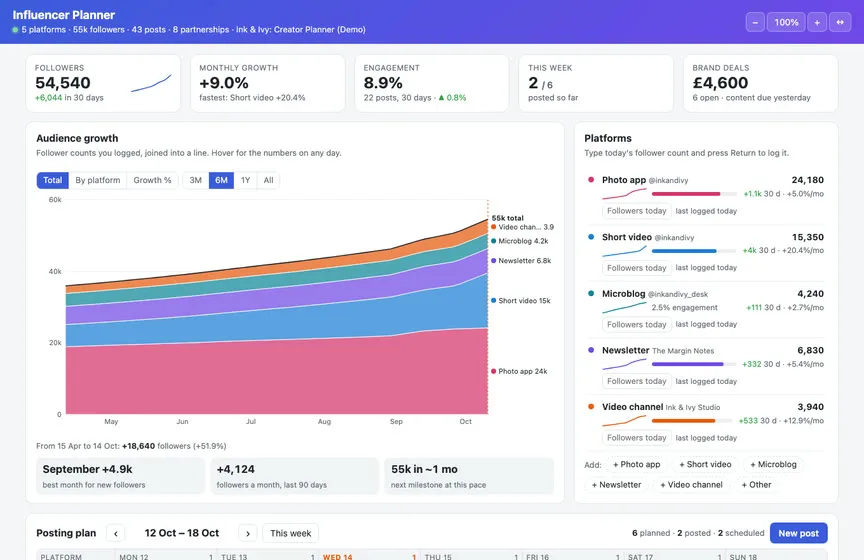Click the Short video blue progress bar

pyautogui.click(x=694, y=251)
